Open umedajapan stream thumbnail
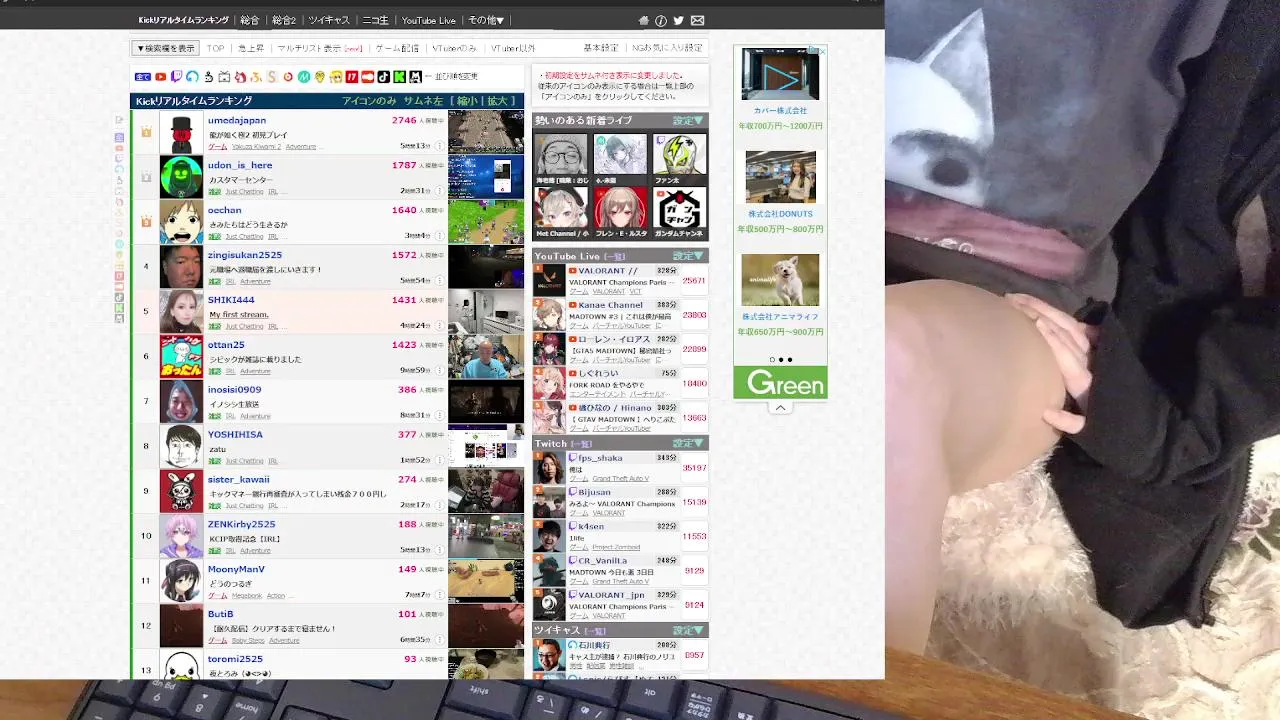This screenshot has height=720, width=1280. (485, 131)
